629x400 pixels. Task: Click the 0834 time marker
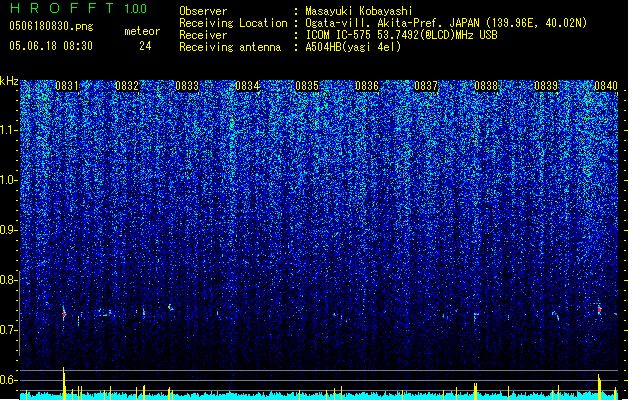pyautogui.click(x=247, y=86)
